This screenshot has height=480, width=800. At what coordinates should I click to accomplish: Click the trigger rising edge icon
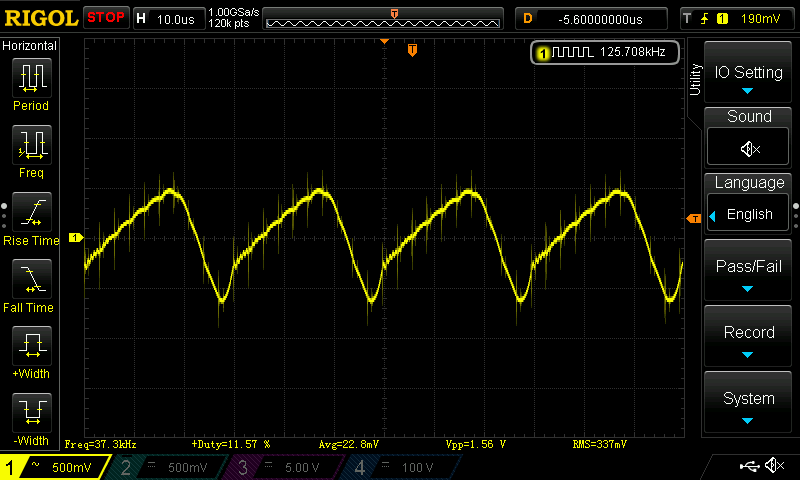(x=705, y=19)
